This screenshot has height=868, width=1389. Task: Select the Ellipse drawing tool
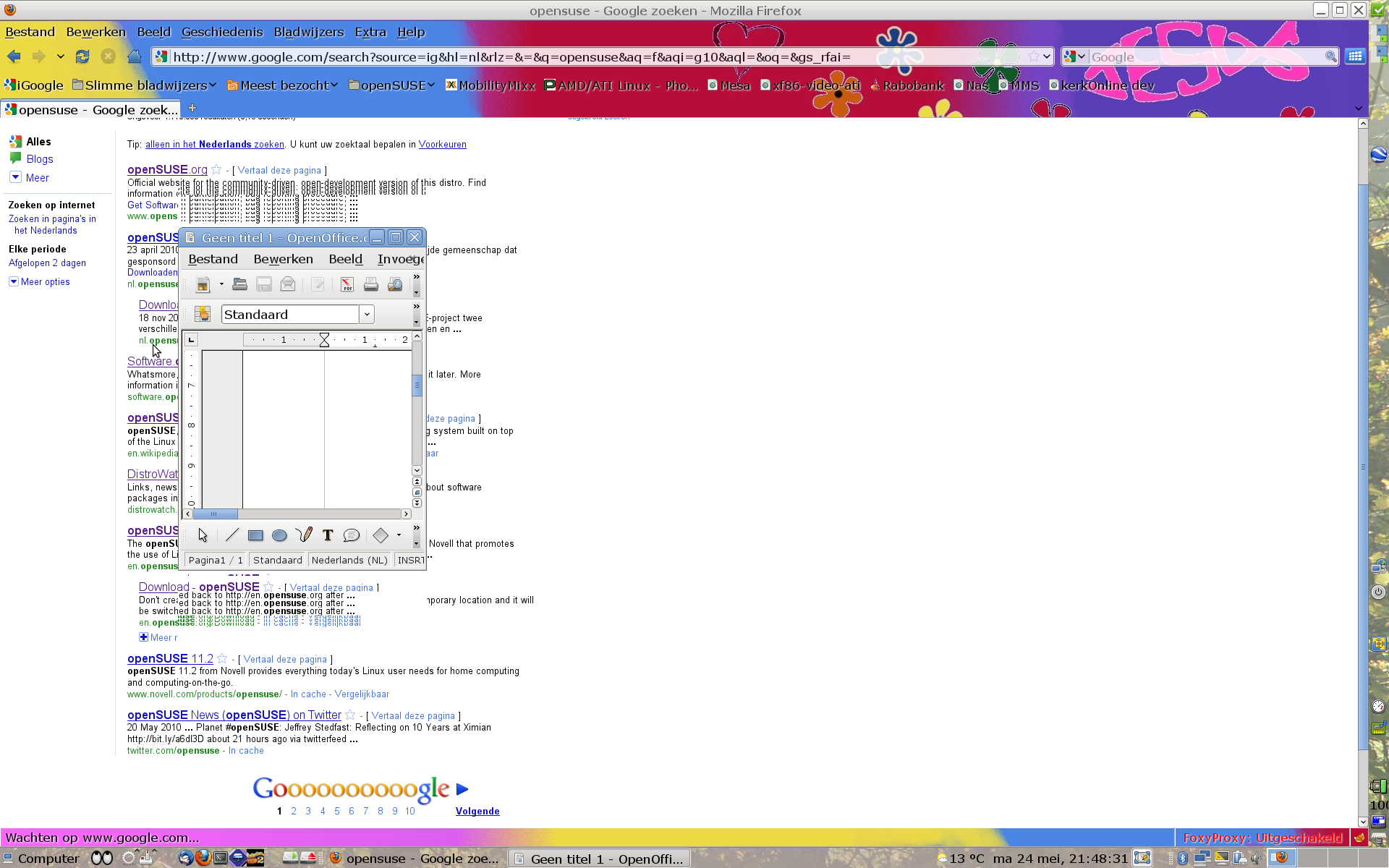tap(279, 535)
